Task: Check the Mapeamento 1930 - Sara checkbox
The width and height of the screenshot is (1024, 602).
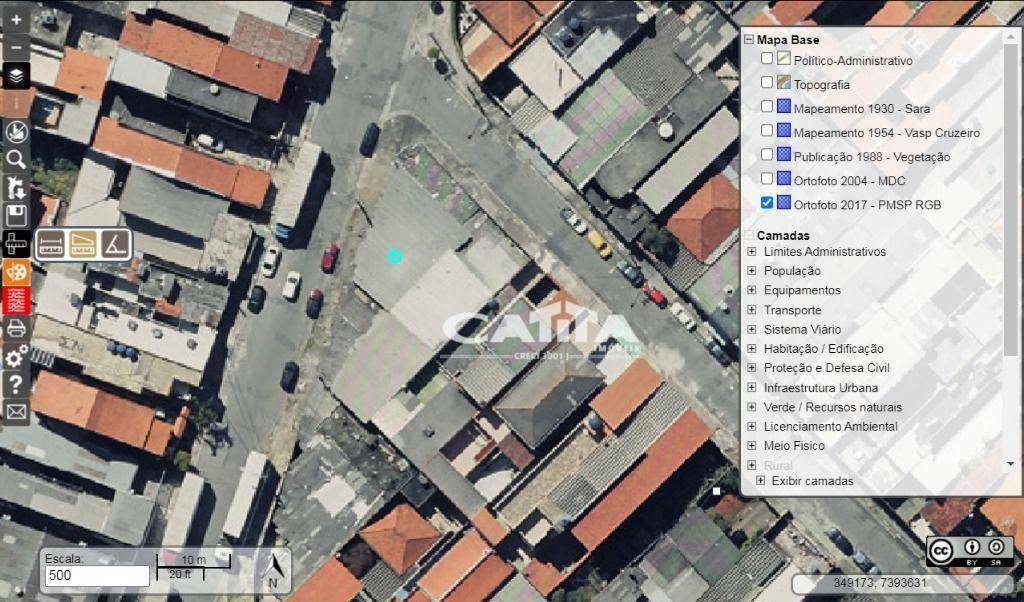Action: click(767, 106)
